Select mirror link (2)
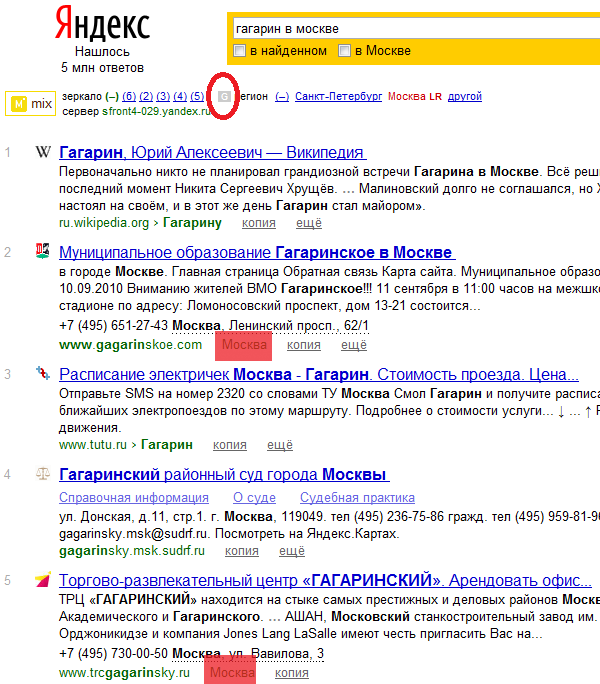Screen dimensions: 600x684 coord(146,96)
